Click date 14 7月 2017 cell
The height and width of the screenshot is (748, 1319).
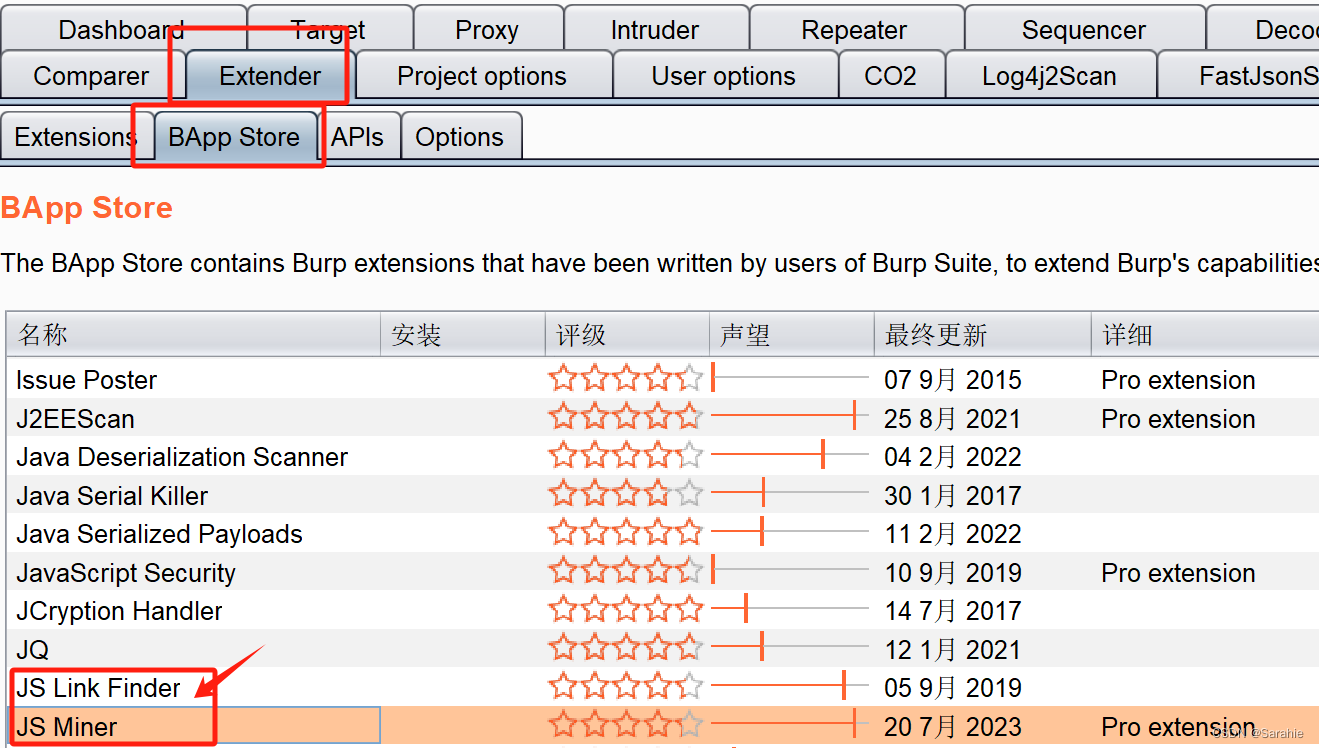(953, 611)
